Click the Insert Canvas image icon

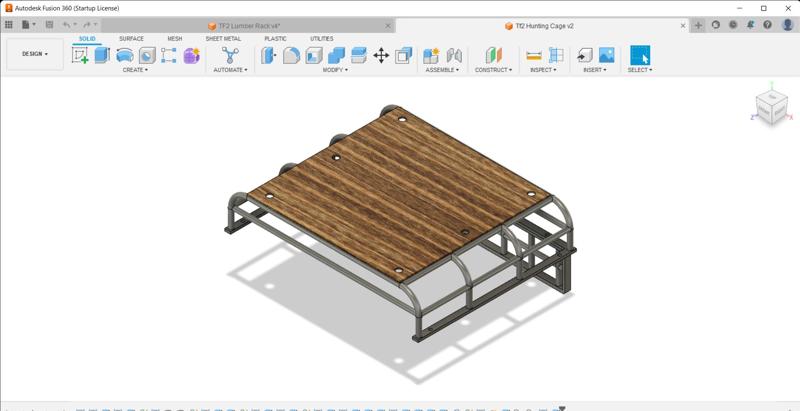(606, 56)
